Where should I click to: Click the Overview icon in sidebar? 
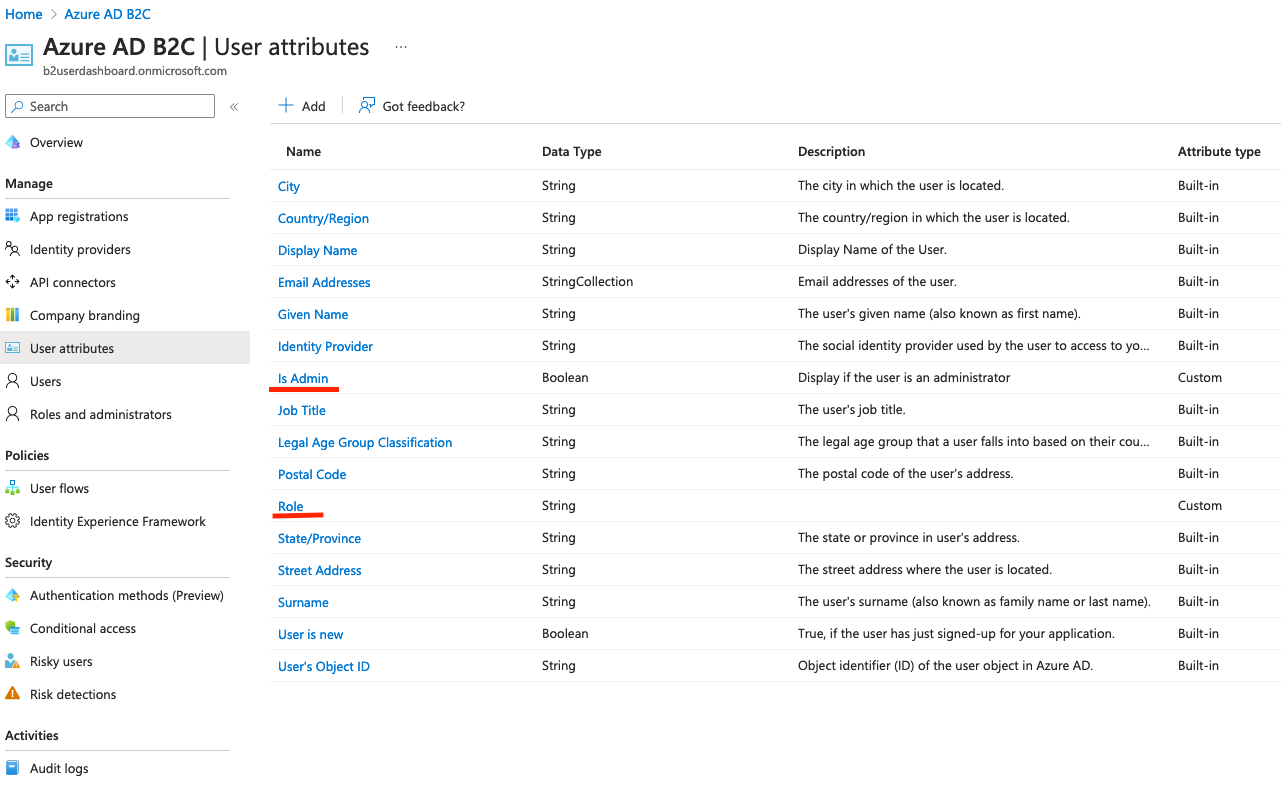(x=13, y=142)
